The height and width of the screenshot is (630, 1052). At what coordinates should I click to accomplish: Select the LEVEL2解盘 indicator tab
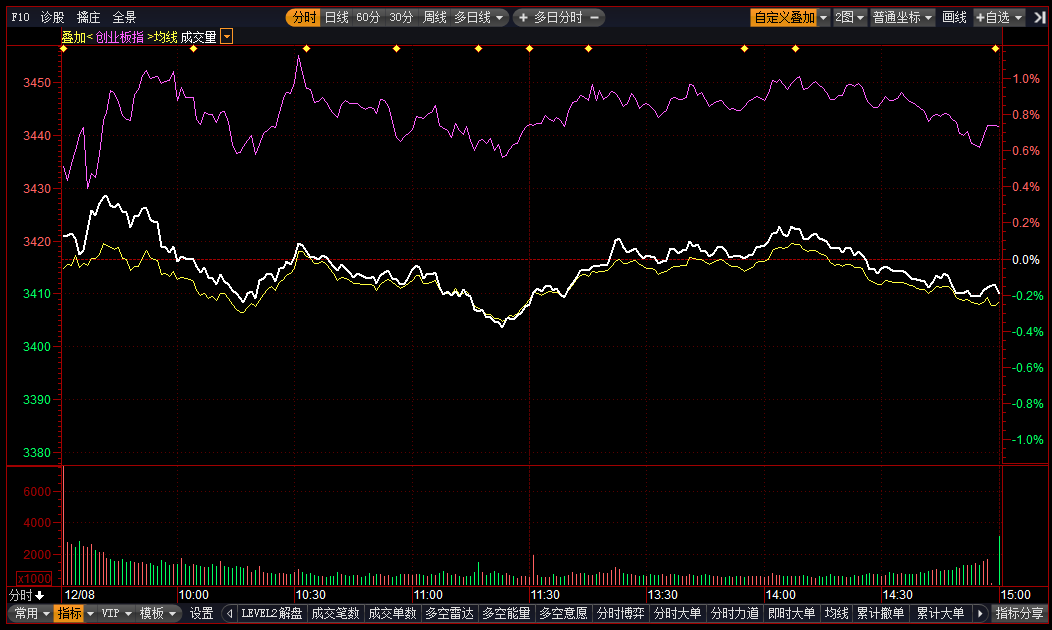pyautogui.click(x=271, y=614)
